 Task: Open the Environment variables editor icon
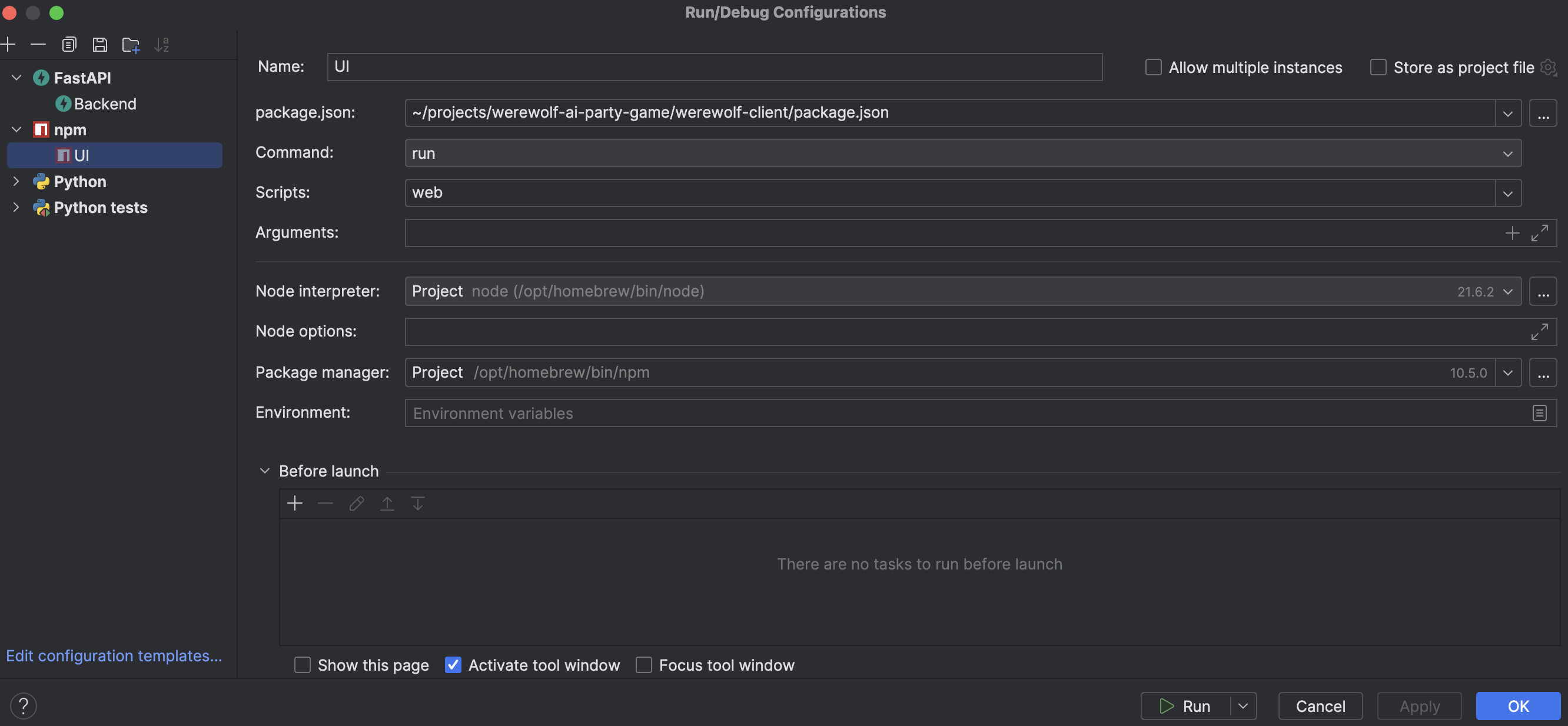1539,413
